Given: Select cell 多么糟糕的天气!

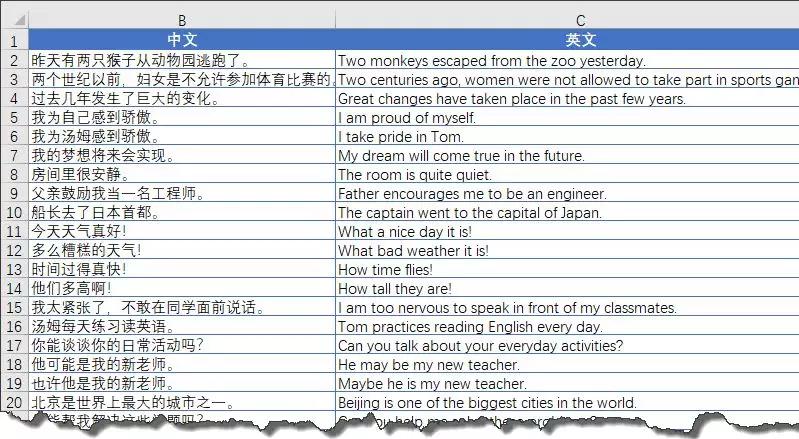Looking at the screenshot, I should pyautogui.click(x=182, y=250).
